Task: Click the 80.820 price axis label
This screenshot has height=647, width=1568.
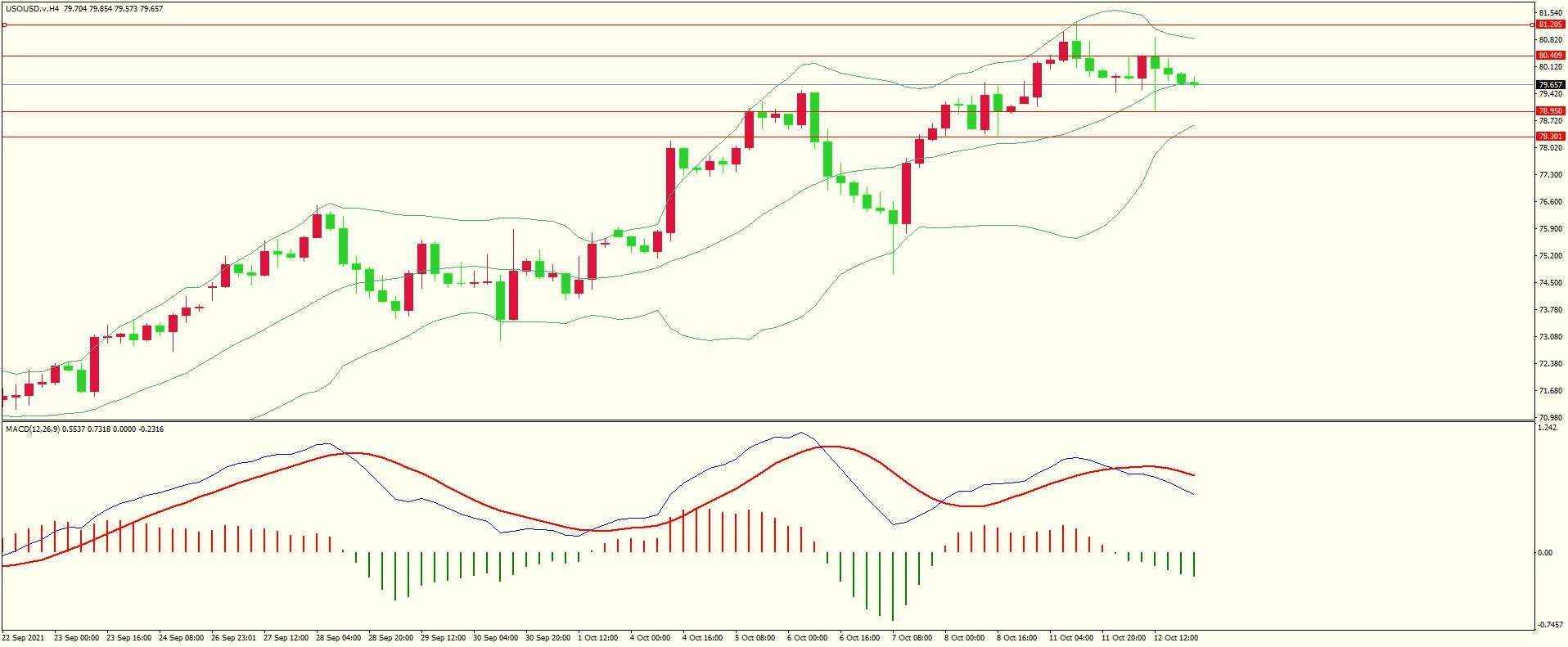Action: click(x=1551, y=40)
